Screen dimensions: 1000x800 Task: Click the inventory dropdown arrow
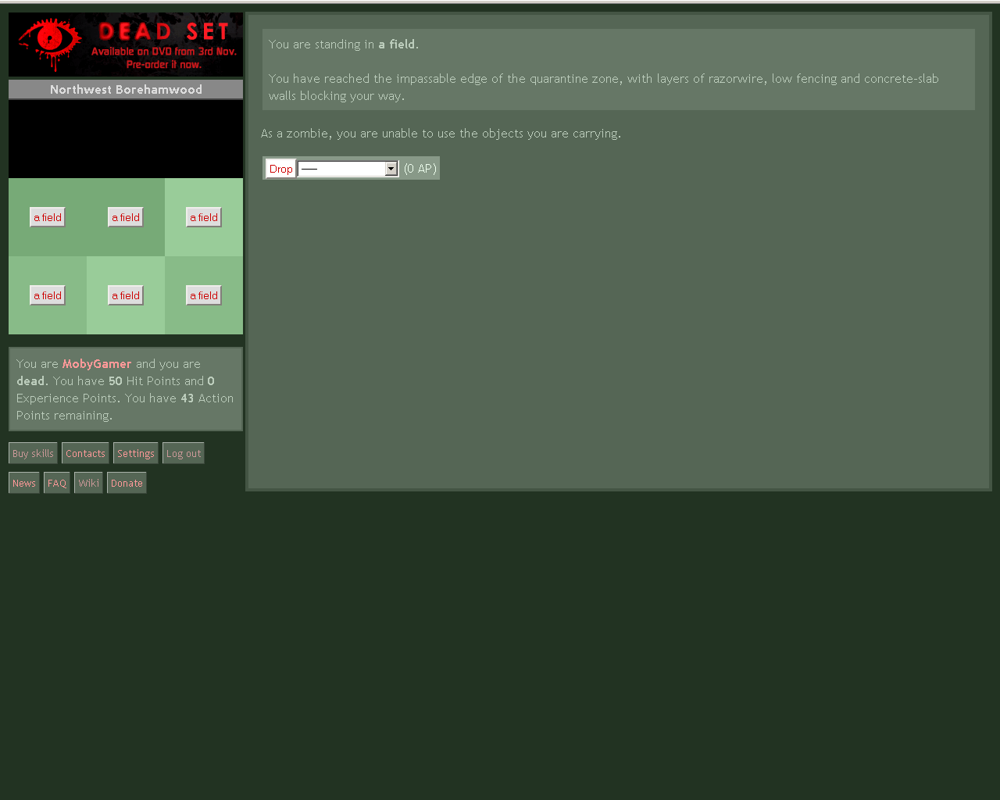click(x=390, y=168)
